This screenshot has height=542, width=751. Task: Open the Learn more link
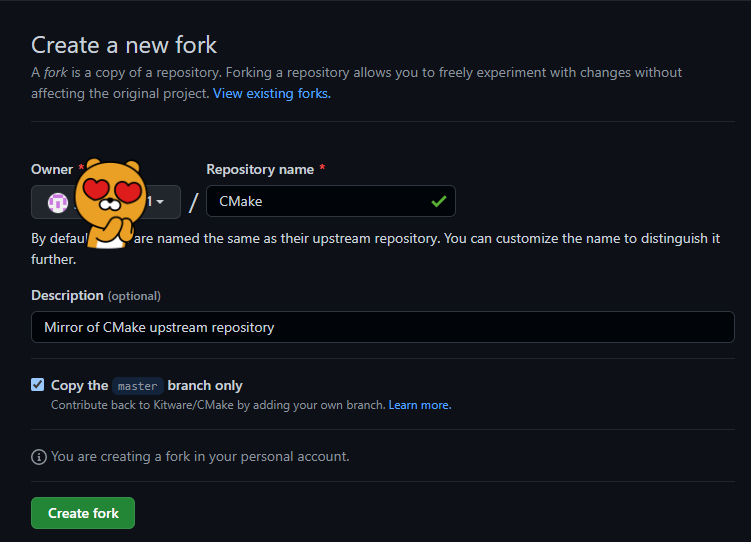[x=420, y=405]
